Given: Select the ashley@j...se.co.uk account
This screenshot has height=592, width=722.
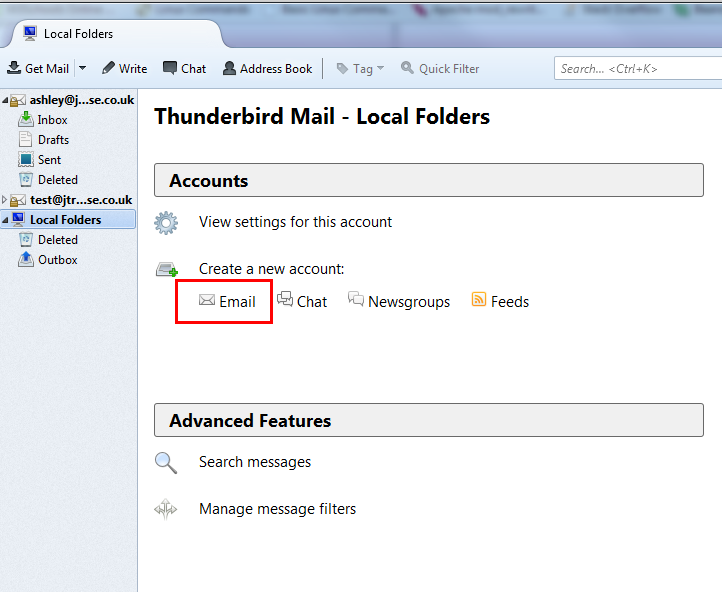Looking at the screenshot, I should [82, 100].
